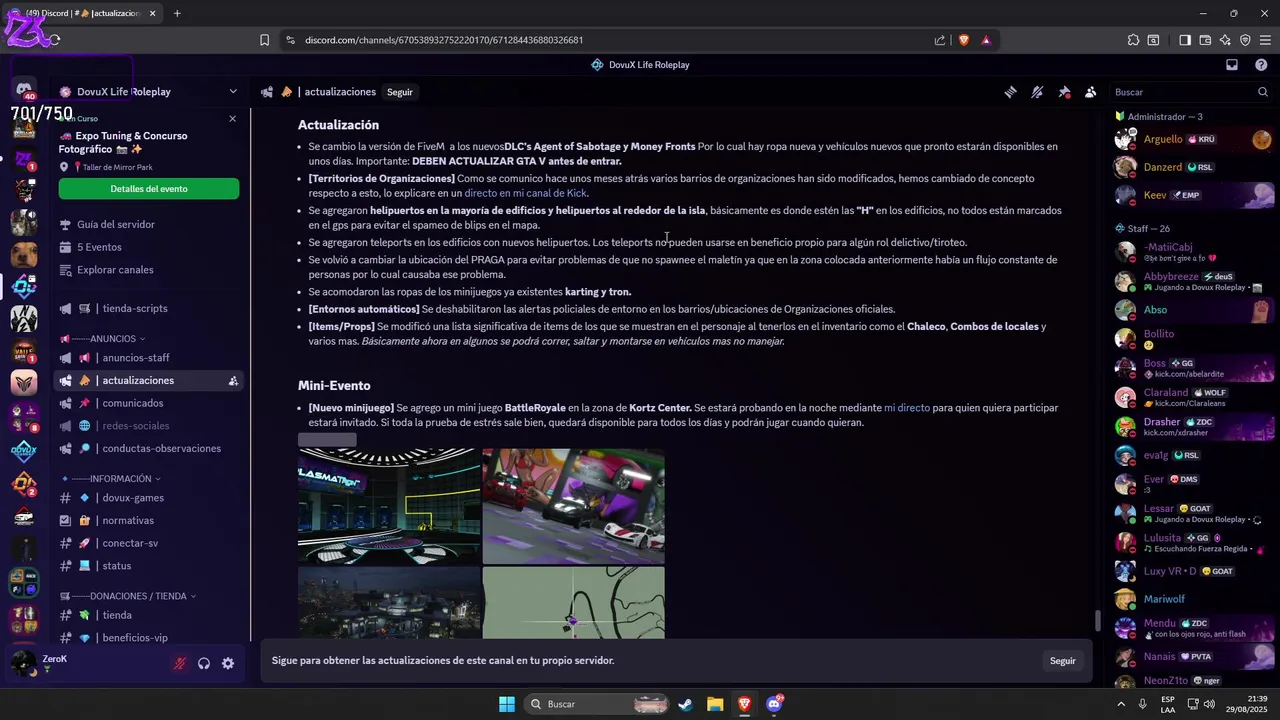Open member Danzerd profile
This screenshot has height=720, width=1280.
(1192, 167)
